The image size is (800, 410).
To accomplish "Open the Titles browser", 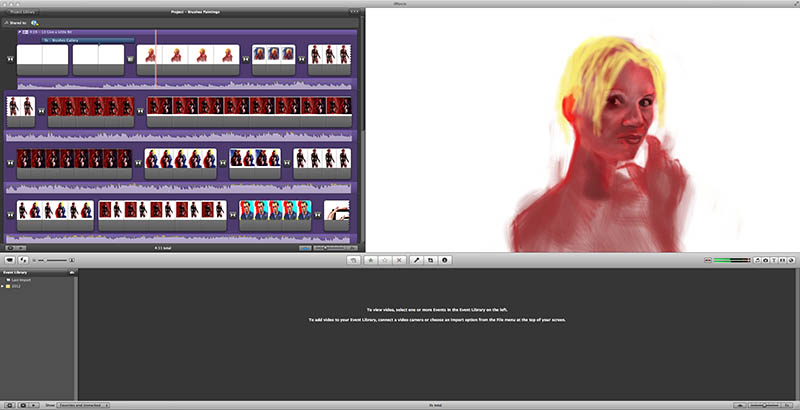I will click(x=773, y=260).
